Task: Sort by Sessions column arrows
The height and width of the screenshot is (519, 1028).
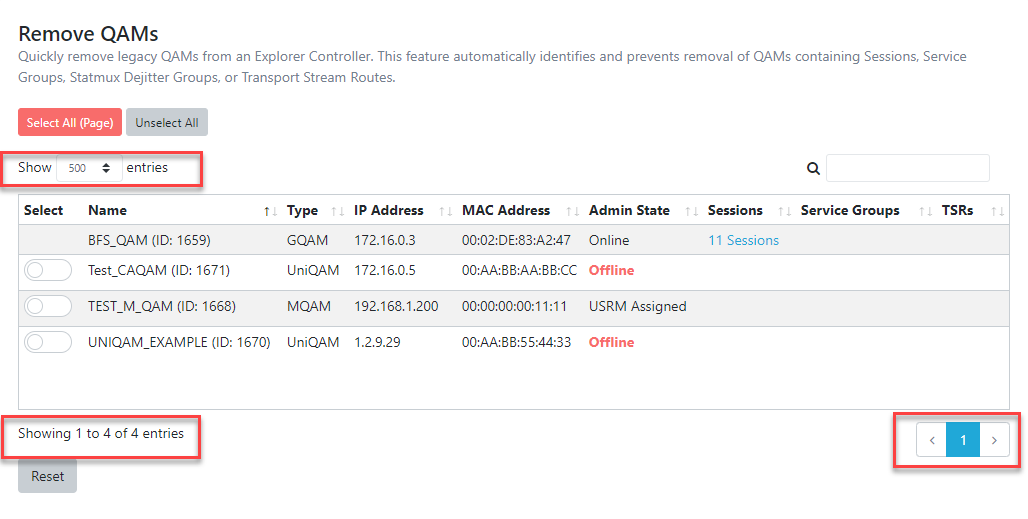Action: tap(785, 211)
